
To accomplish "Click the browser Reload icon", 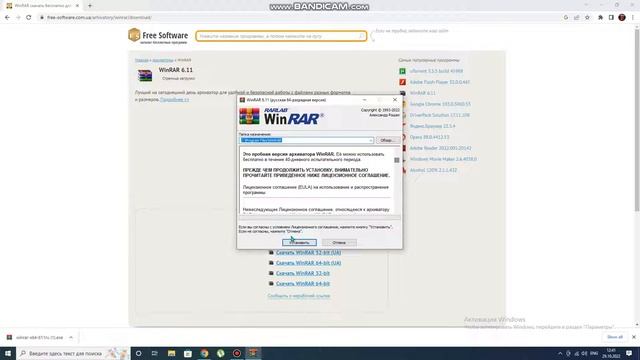I will (29, 18).
